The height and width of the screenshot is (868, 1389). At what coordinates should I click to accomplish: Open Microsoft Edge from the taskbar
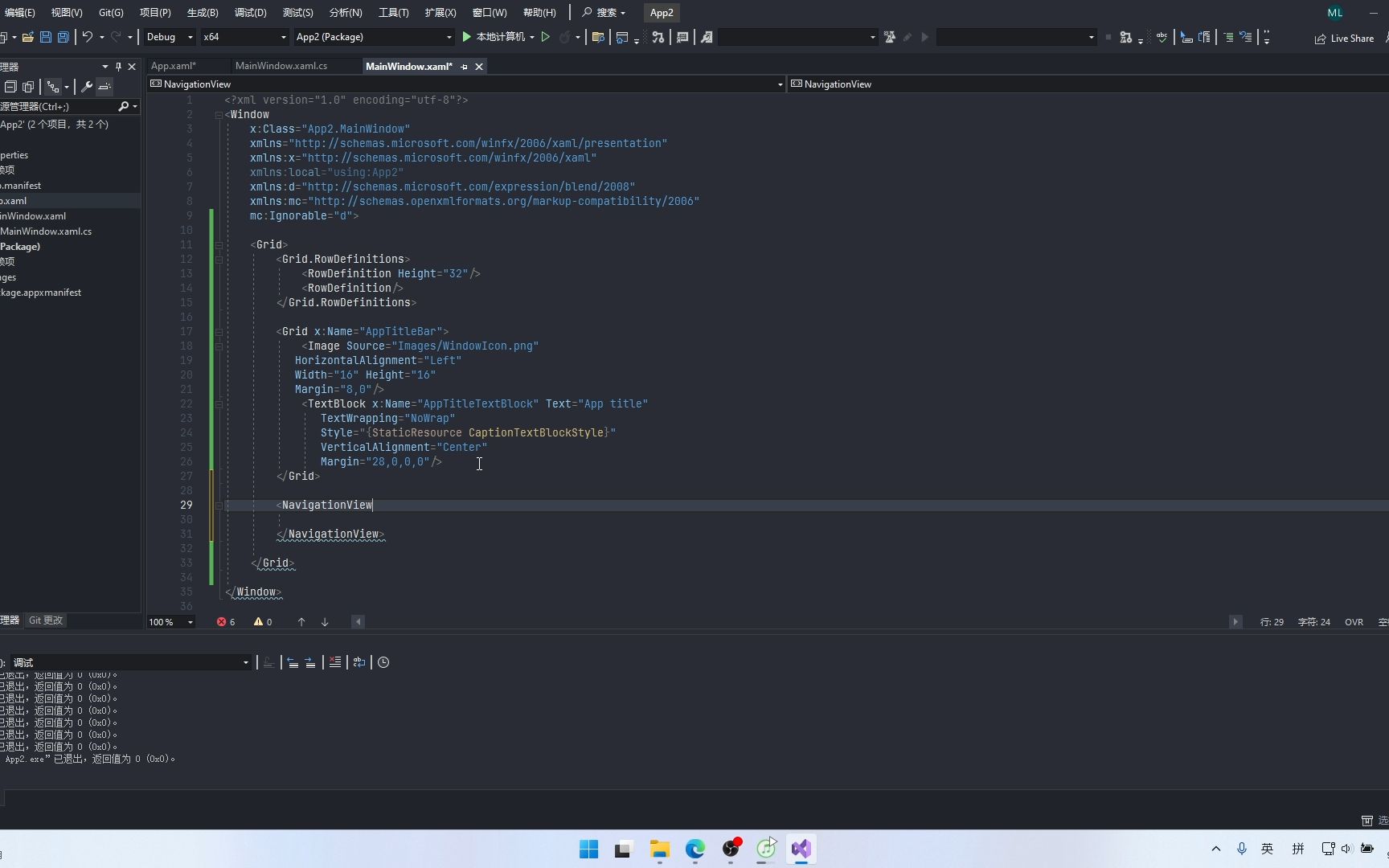coord(695,850)
